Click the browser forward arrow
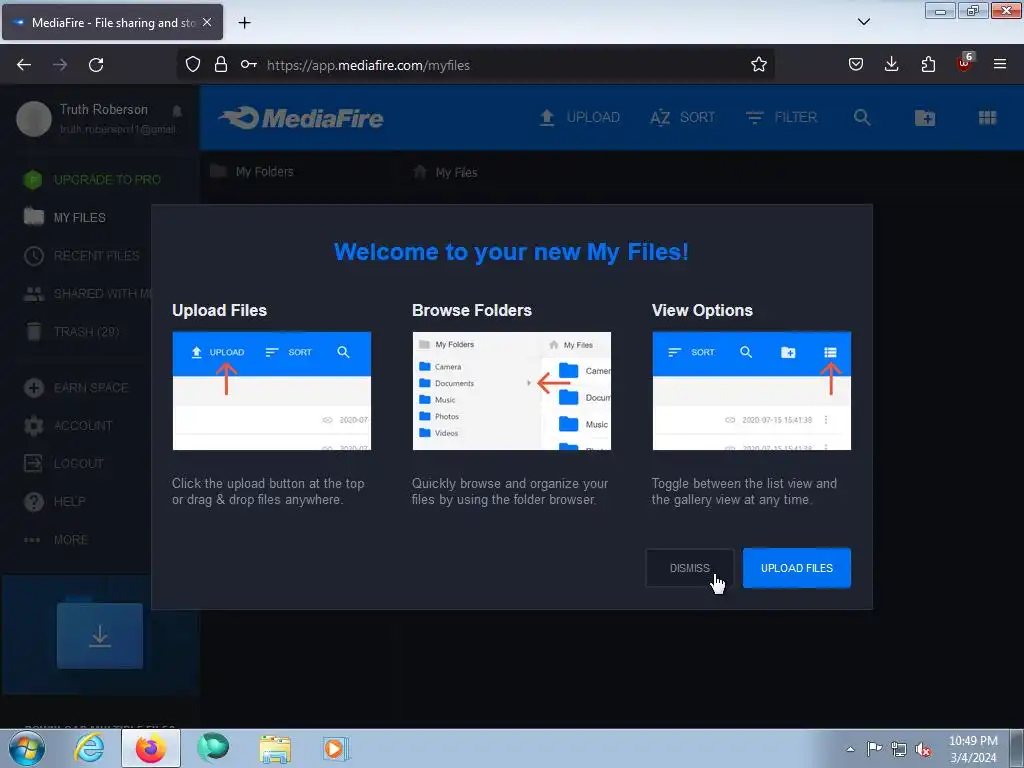Viewport: 1024px width, 768px height. (x=60, y=65)
